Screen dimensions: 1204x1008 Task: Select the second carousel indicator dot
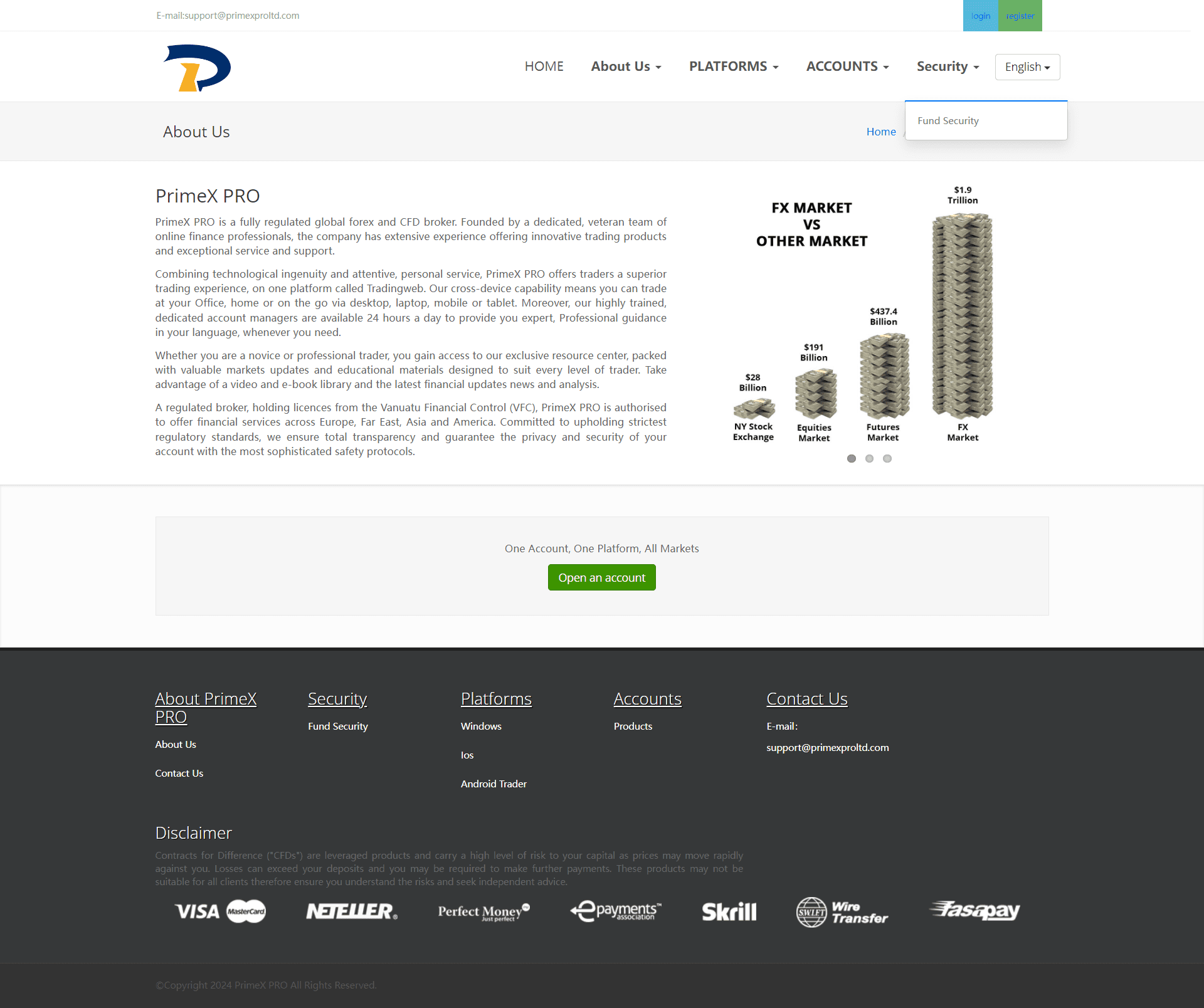(x=869, y=459)
